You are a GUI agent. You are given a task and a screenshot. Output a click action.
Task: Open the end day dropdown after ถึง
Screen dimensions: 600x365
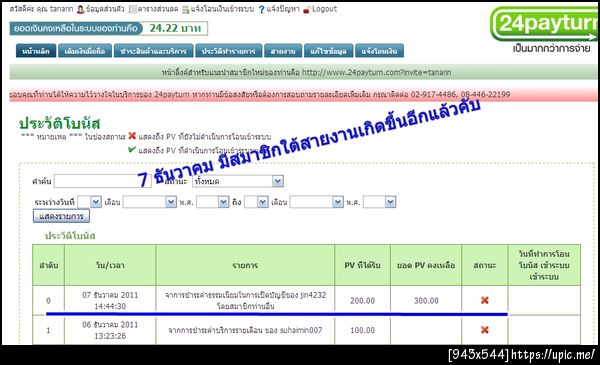(256, 202)
